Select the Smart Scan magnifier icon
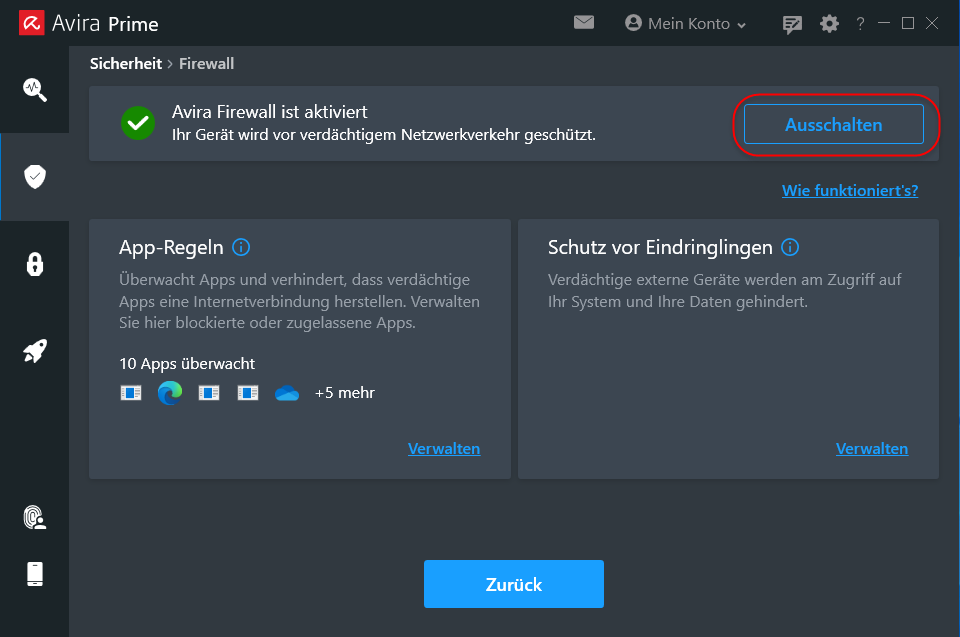The height and width of the screenshot is (637, 960). tap(35, 89)
